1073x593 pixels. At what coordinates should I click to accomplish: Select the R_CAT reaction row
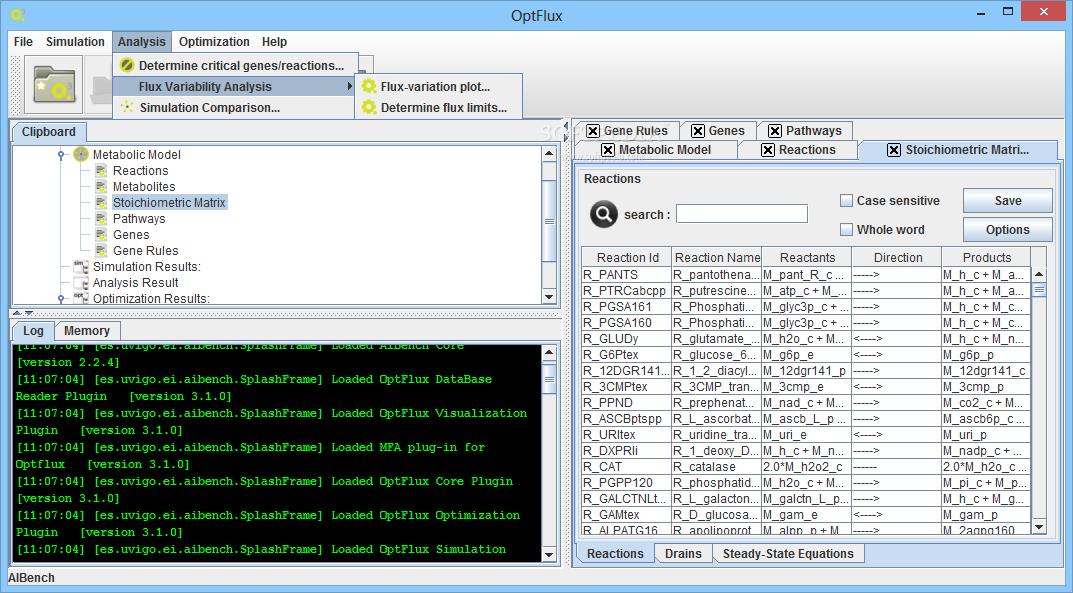coord(806,466)
